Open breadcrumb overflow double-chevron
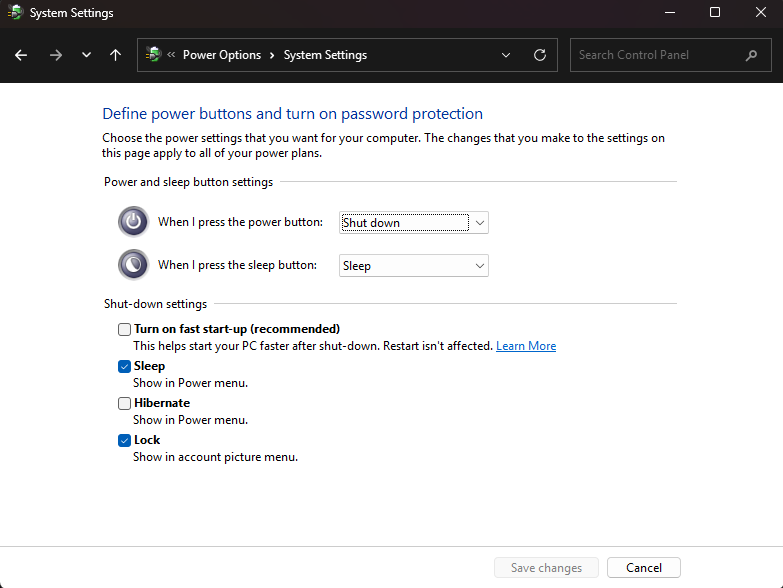This screenshot has width=783, height=588. click(x=171, y=54)
